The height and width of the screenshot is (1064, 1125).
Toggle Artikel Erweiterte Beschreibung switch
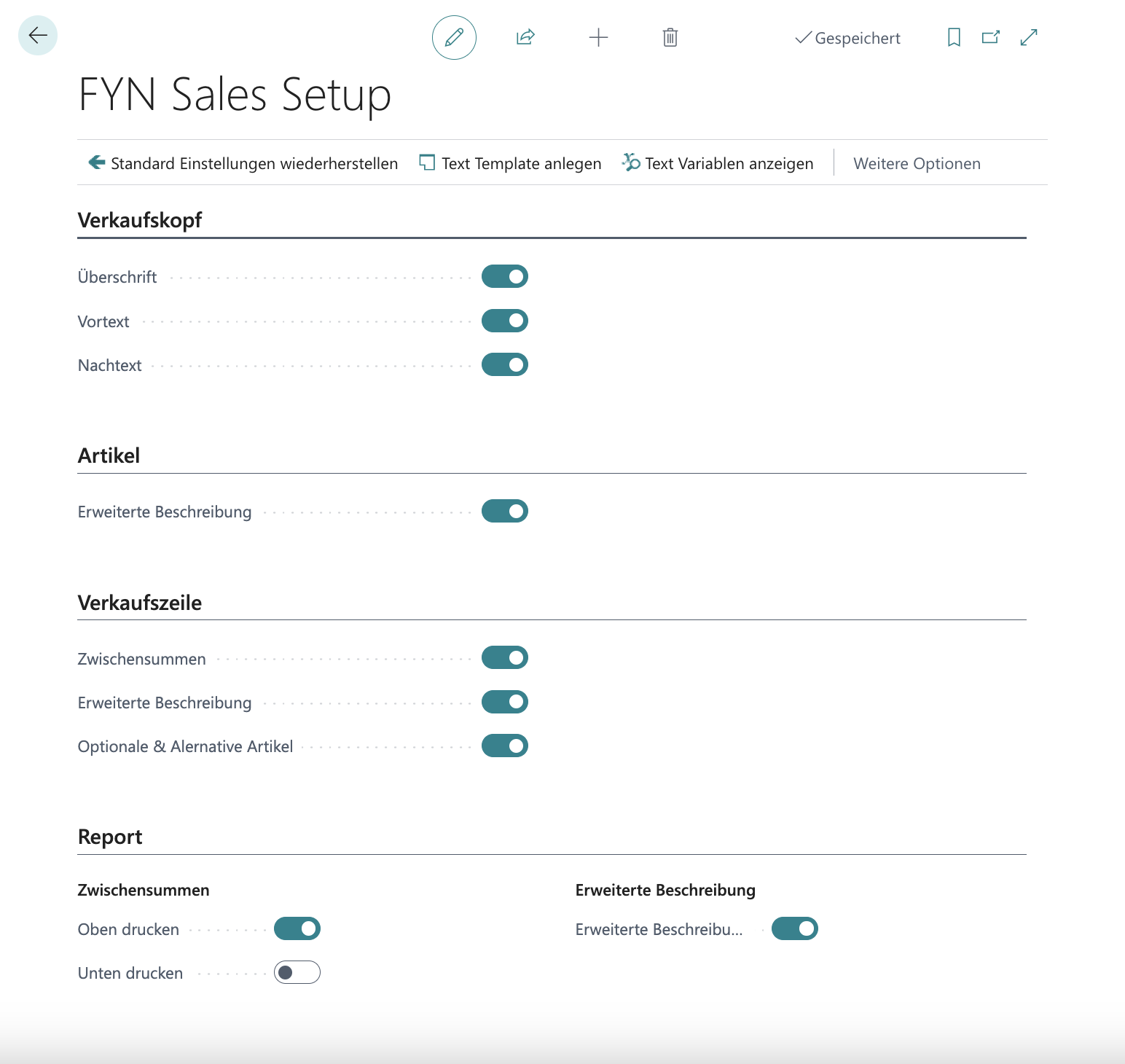[x=505, y=511]
